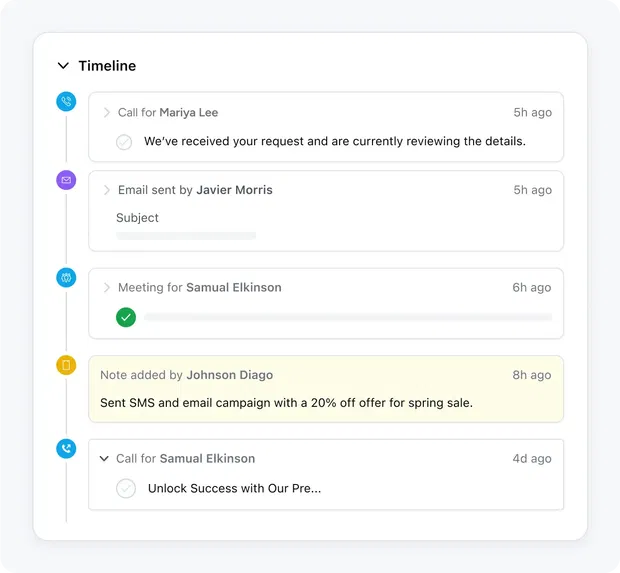Click 'Unlock Success with Our Pre...' text

234,489
